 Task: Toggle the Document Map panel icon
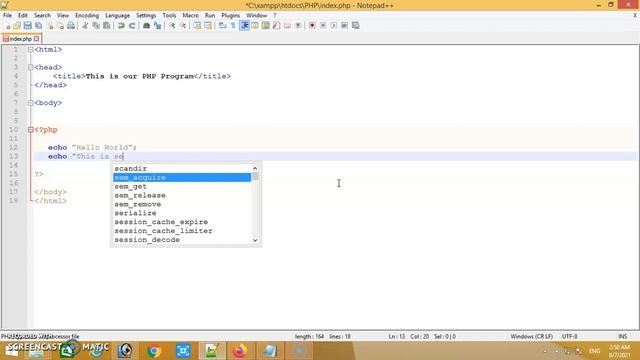point(265,25)
